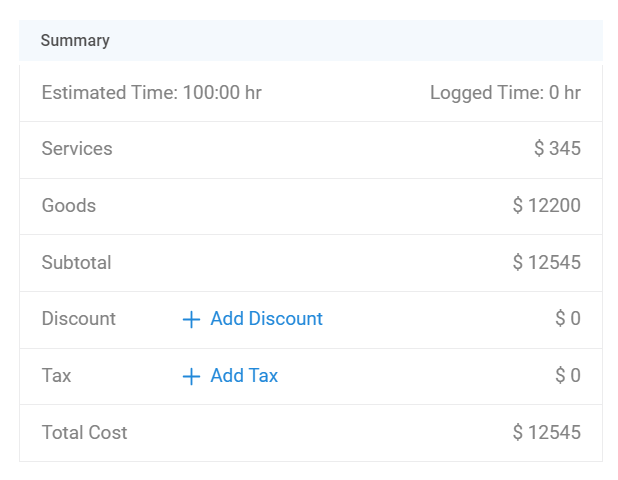618x480 pixels.
Task: Click the Estimated Time label
Action: 109,93
